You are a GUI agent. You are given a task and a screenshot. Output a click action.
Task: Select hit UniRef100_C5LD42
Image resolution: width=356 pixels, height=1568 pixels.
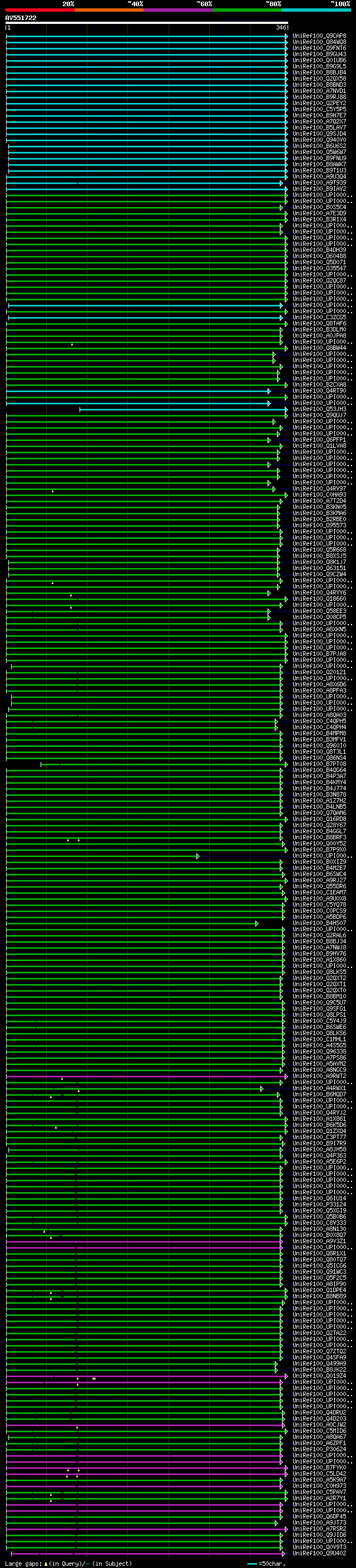[x=319, y=1474]
